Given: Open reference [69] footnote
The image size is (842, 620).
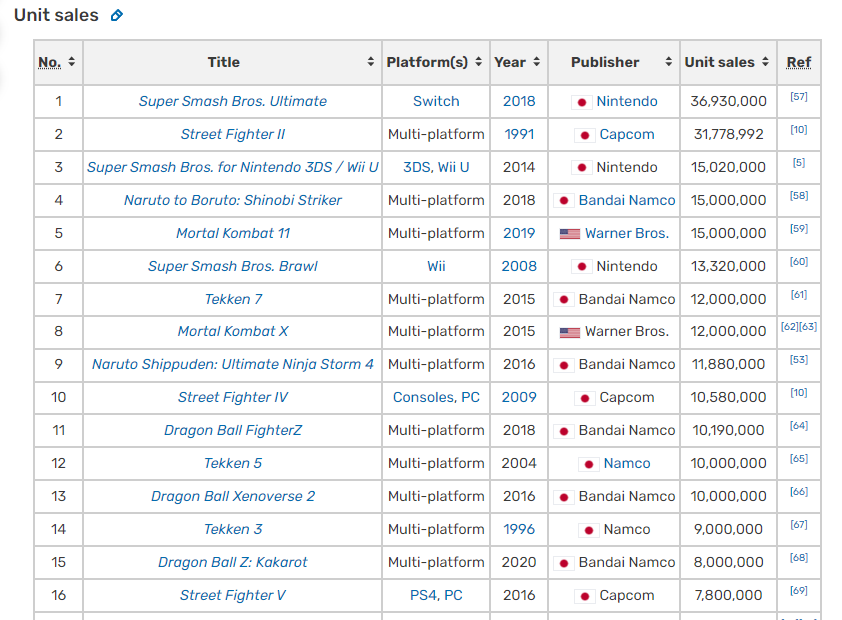Looking at the screenshot, I should 799,590.
